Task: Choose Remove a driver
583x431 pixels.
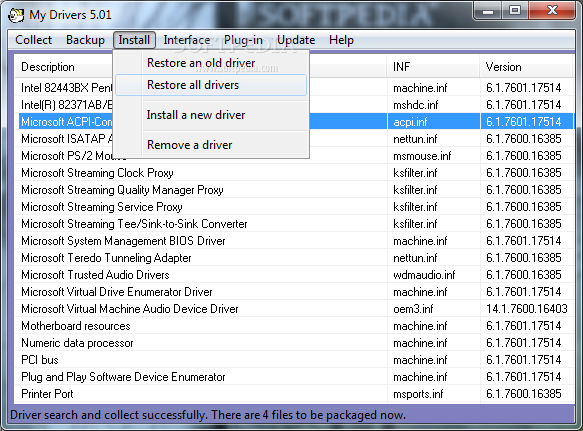Action: click(211, 145)
